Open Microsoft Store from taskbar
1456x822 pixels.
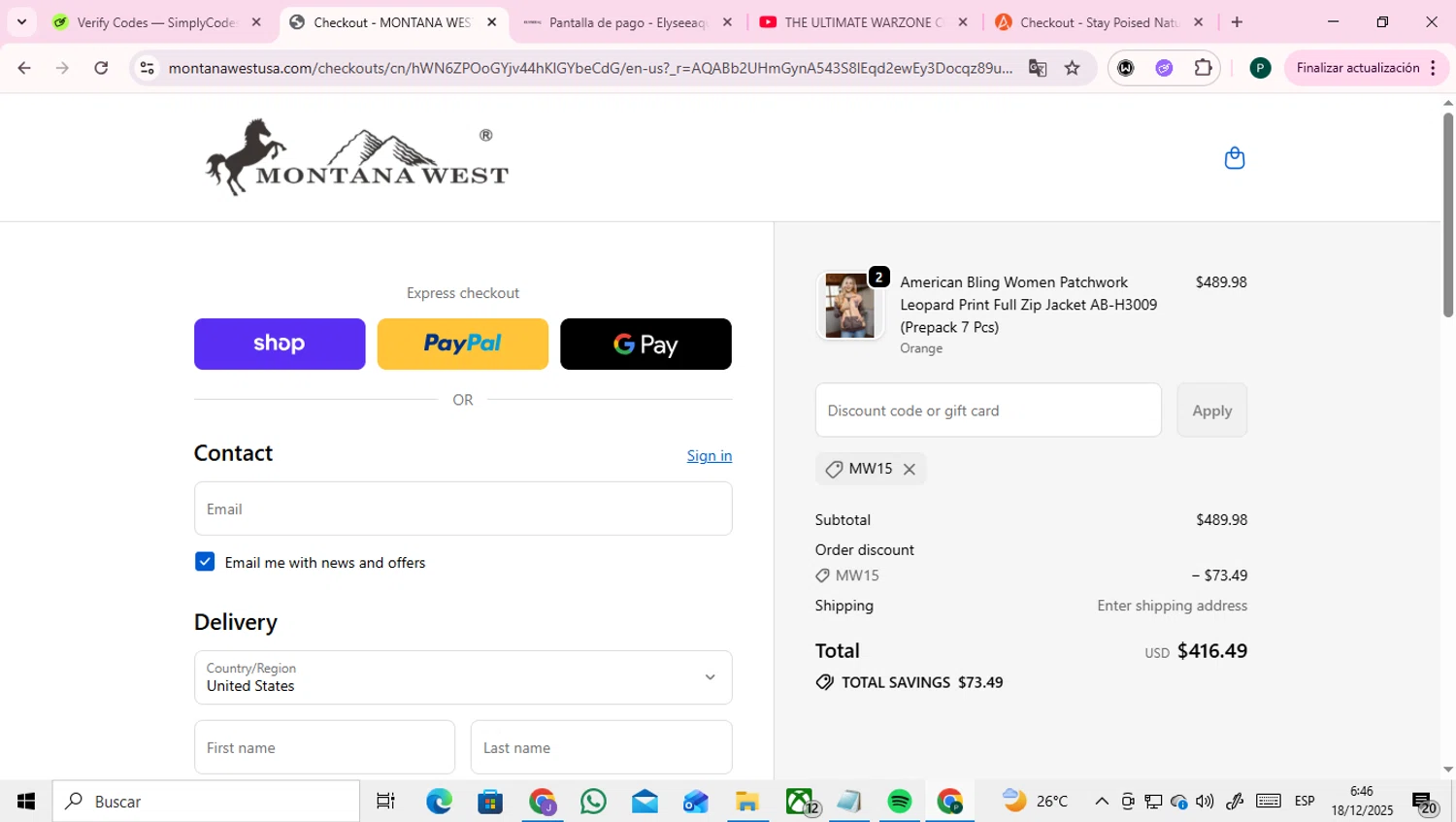pyautogui.click(x=490, y=802)
